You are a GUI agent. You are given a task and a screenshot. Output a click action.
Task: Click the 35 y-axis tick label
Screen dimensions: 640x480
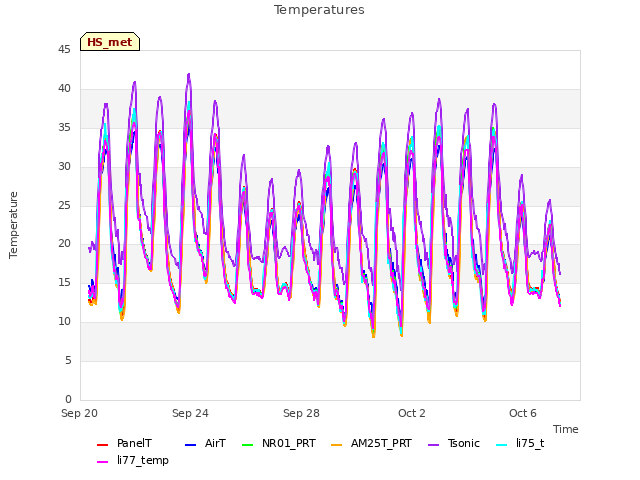(x=64, y=128)
